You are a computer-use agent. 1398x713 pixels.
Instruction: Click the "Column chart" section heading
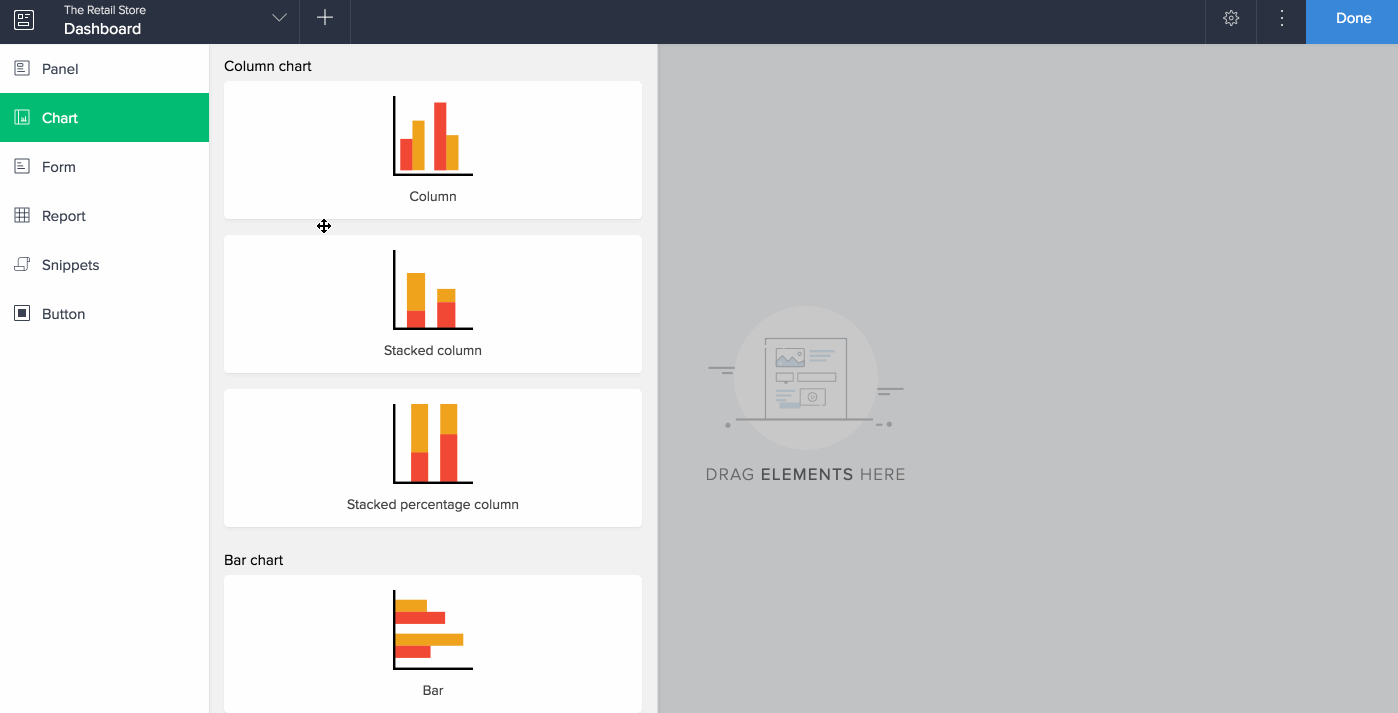tap(268, 66)
